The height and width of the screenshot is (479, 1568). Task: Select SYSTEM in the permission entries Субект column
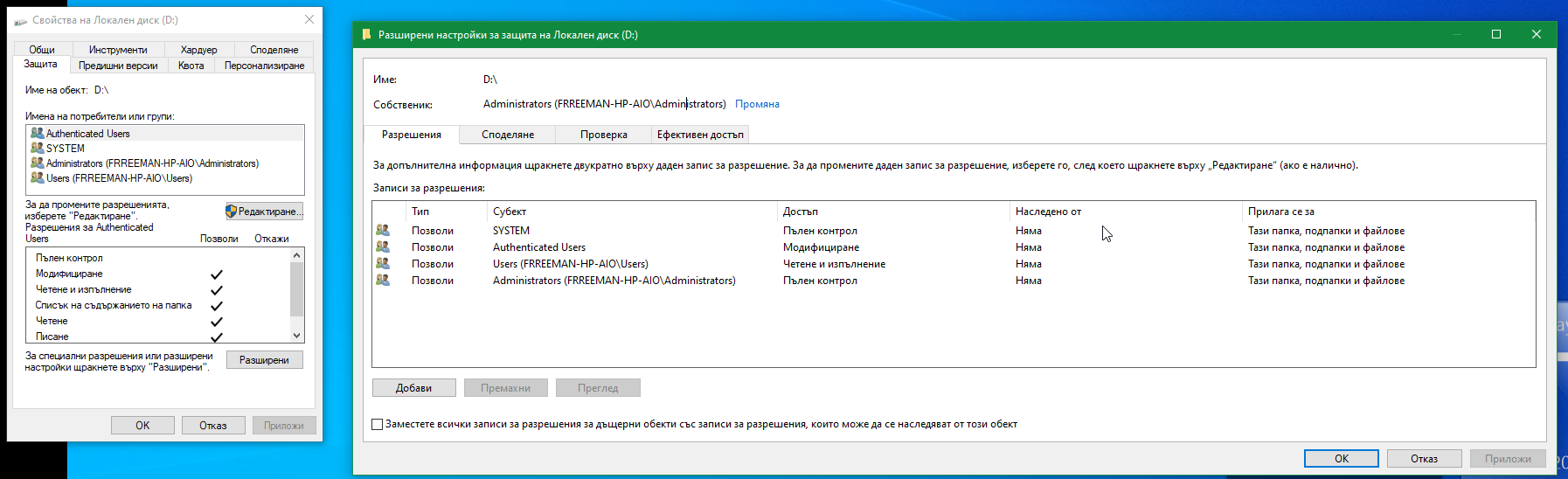point(511,231)
